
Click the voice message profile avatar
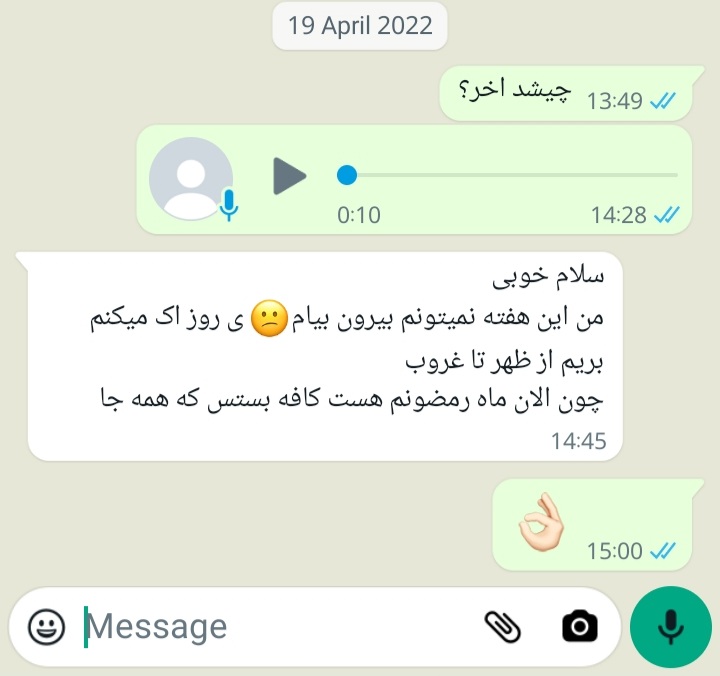191,179
